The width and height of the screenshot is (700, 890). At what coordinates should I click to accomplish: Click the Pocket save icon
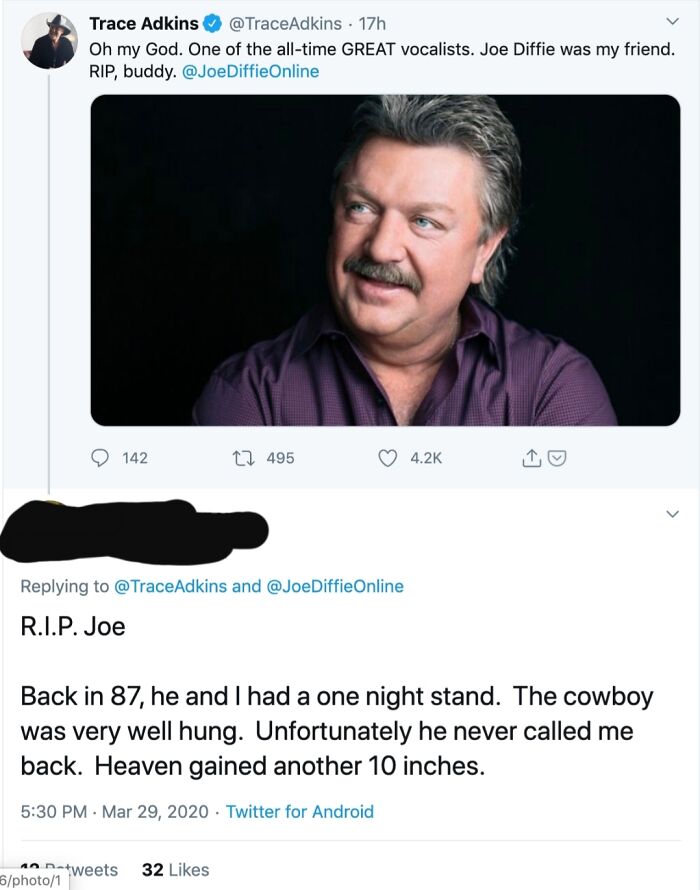(x=558, y=457)
